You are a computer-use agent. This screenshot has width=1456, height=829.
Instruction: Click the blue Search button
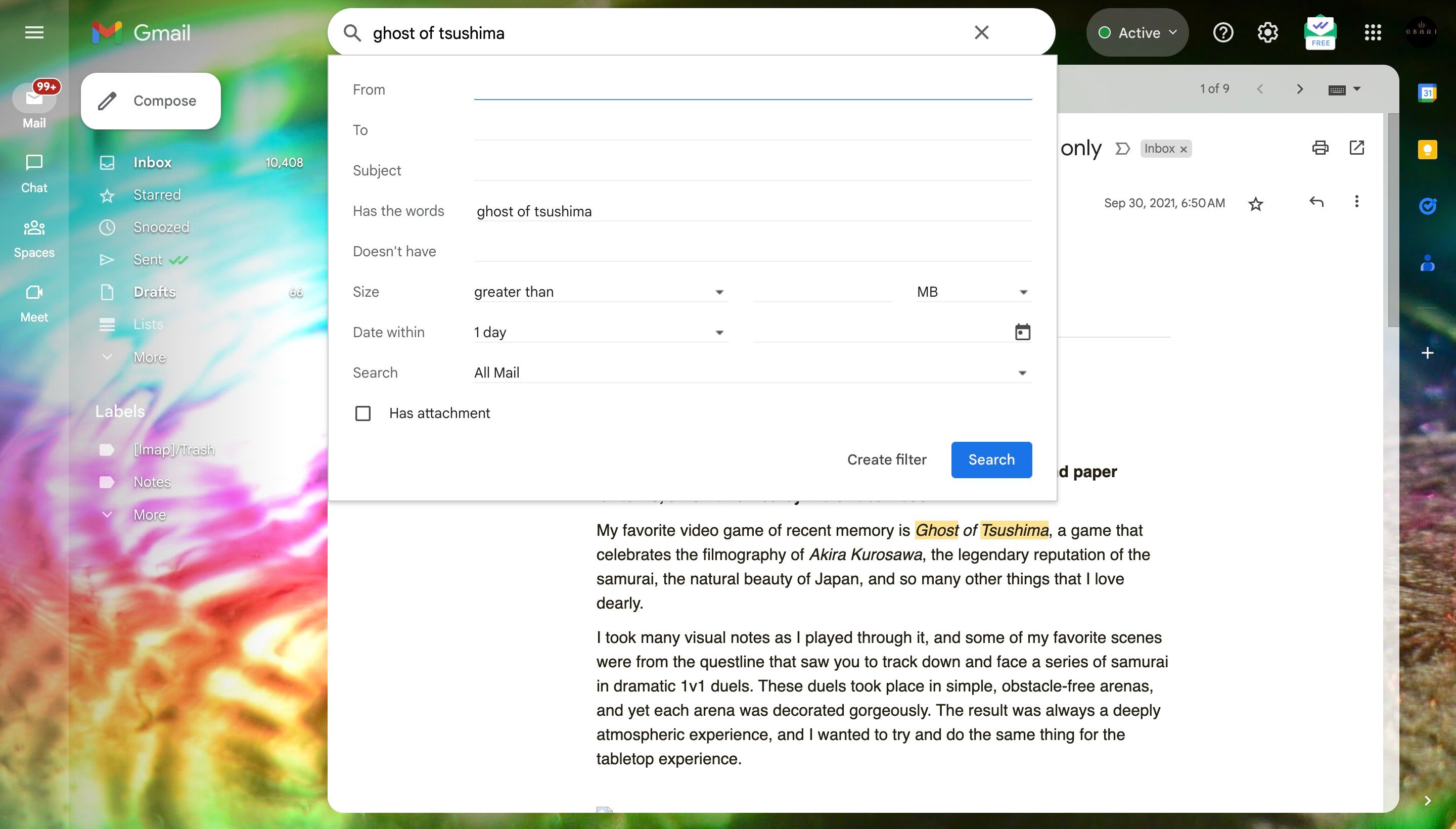coord(991,459)
